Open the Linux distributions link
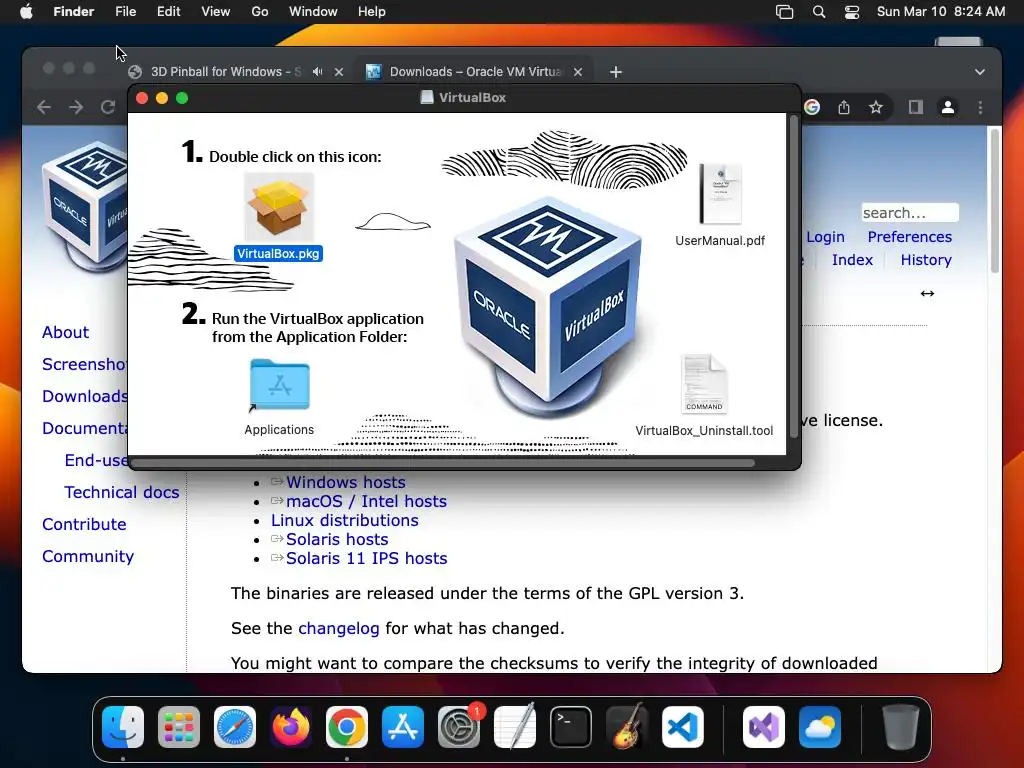This screenshot has width=1024, height=768. (x=345, y=520)
